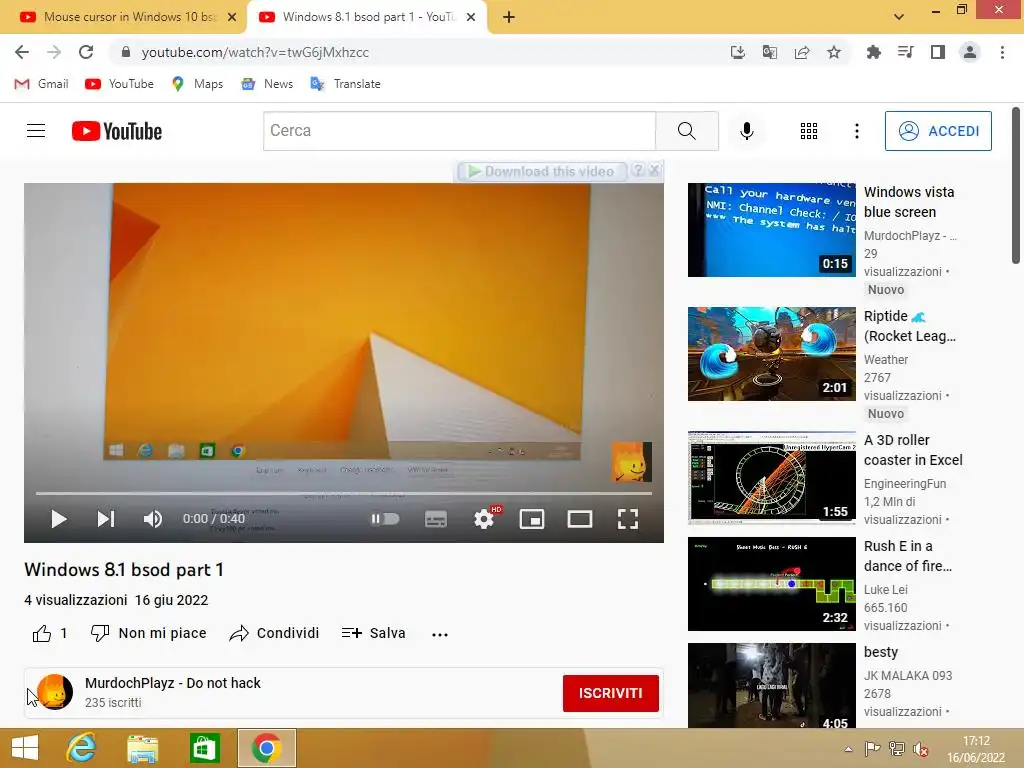
Task: Open more actions ellipsis below video
Action: point(440,634)
